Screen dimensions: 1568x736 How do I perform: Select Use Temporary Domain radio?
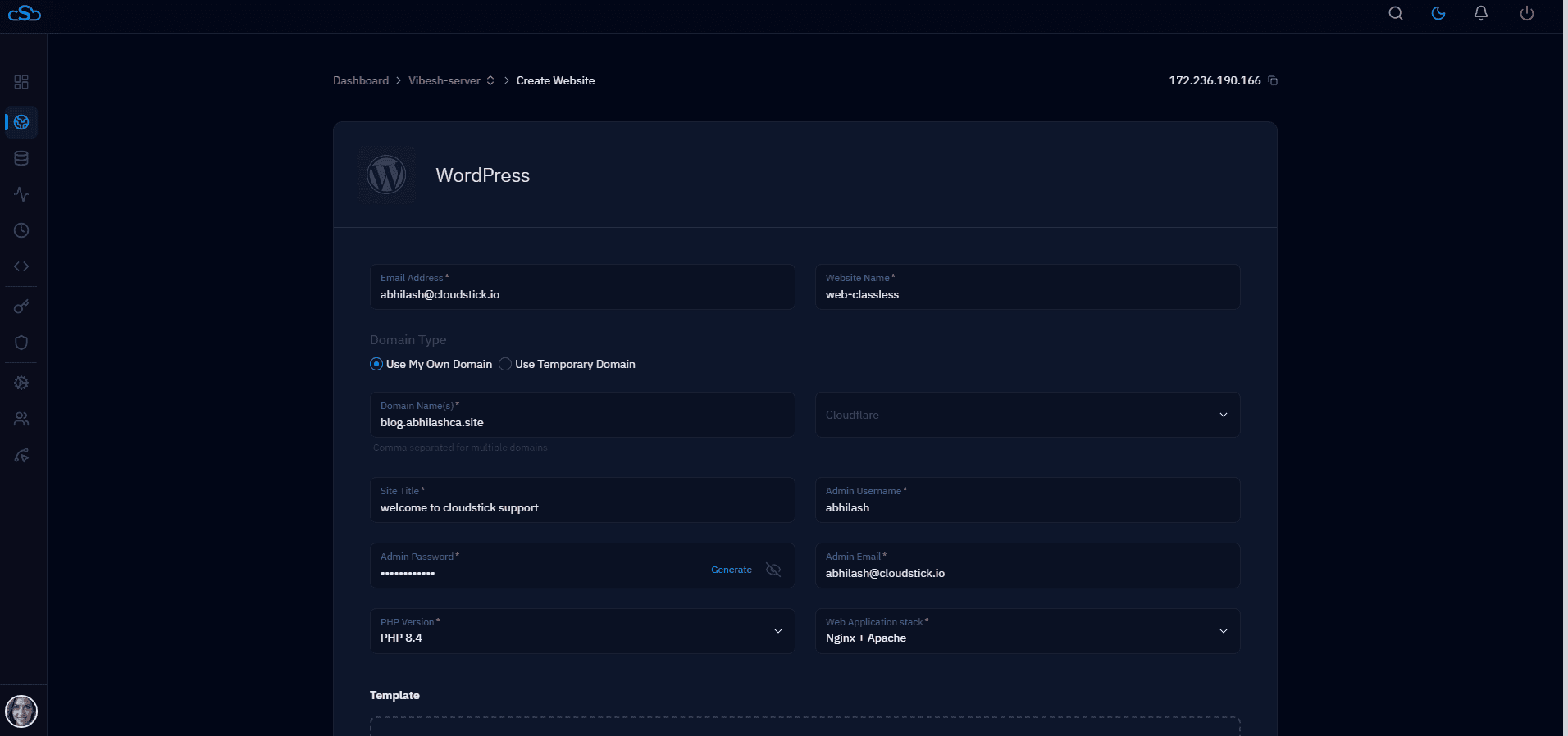coord(505,364)
